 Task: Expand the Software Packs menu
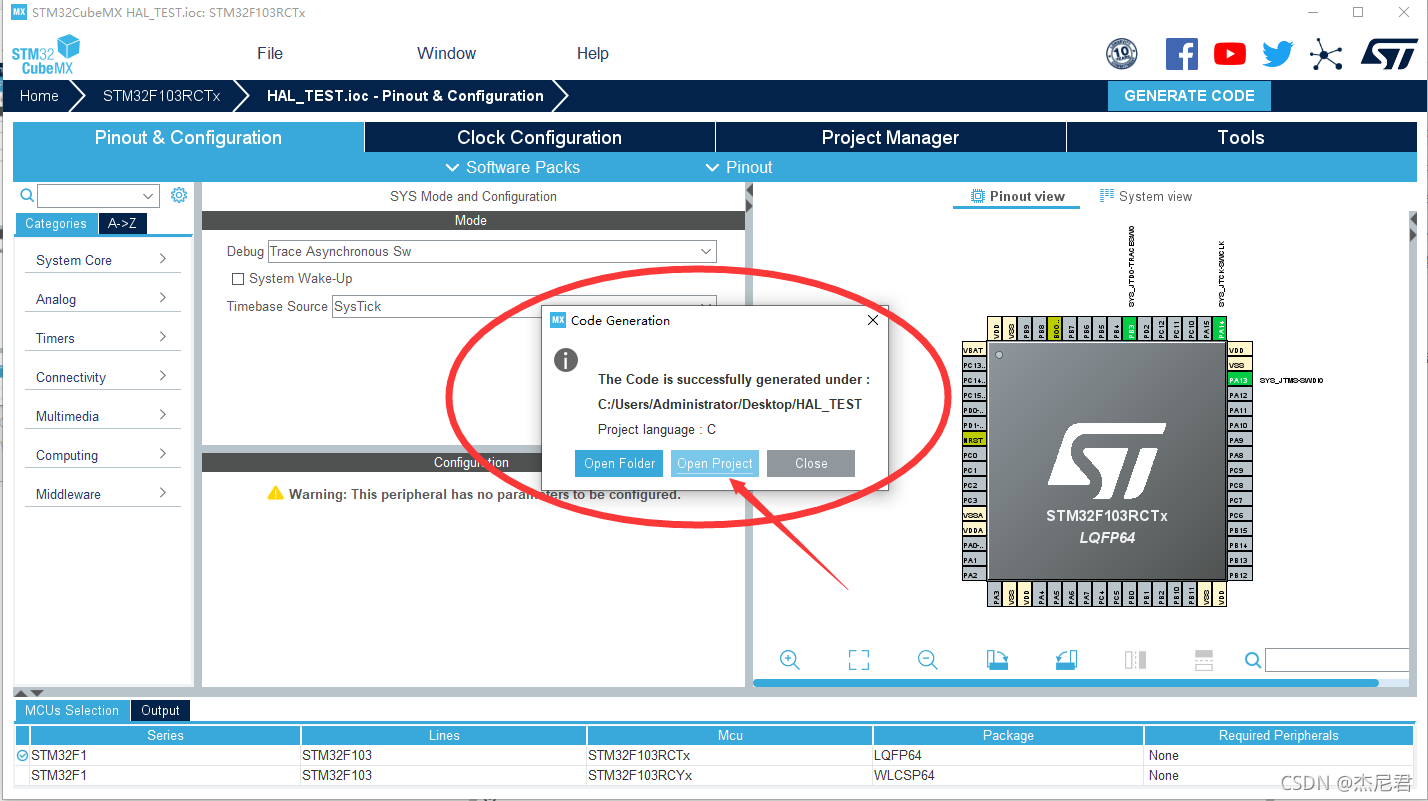pos(512,167)
